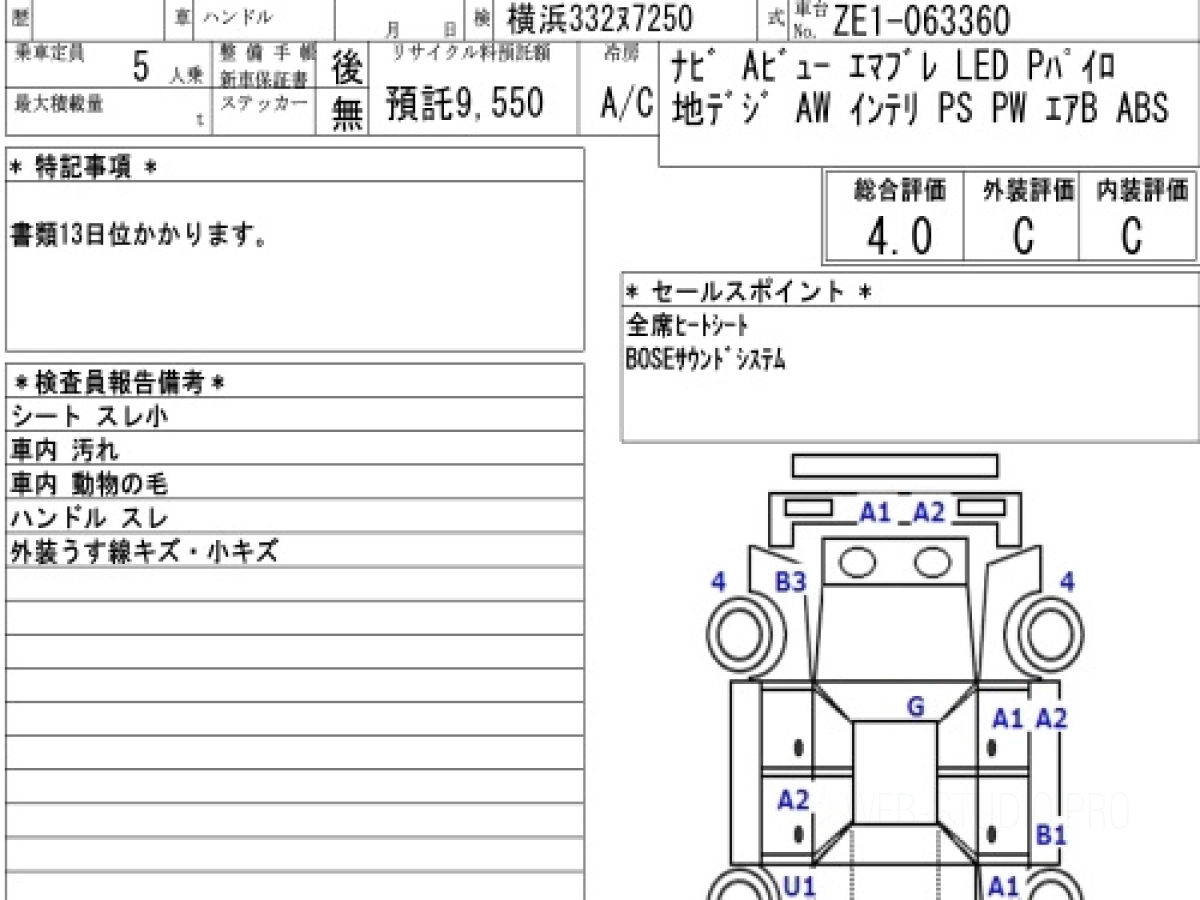Select the 後 mark beside 整備手帳
The width and height of the screenshot is (1200, 900).
346,67
